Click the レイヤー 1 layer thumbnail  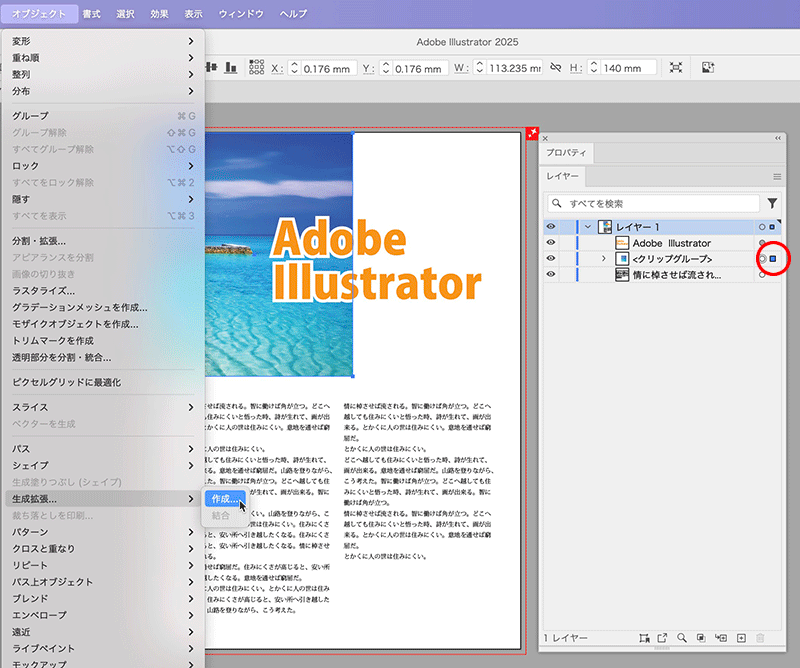point(605,227)
